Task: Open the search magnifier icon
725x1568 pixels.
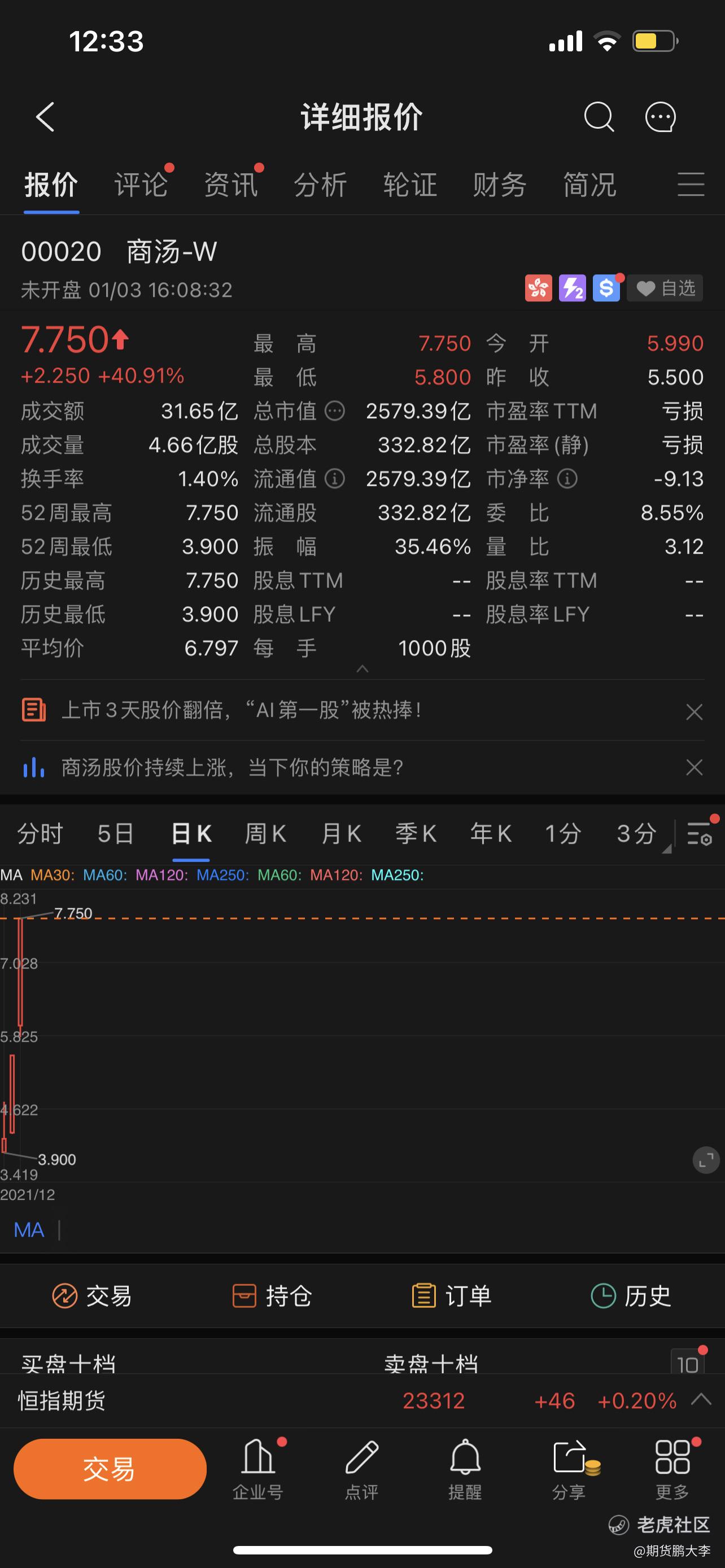Action: [599, 116]
